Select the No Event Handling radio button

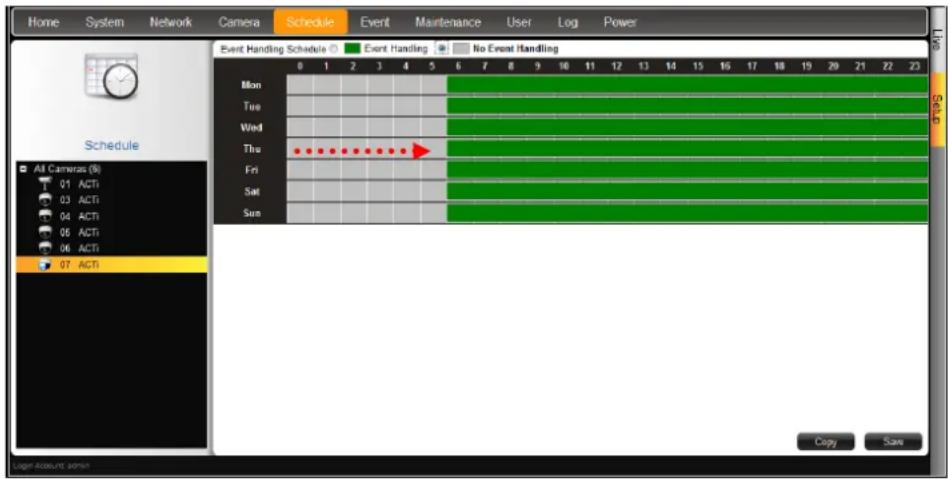click(x=442, y=48)
